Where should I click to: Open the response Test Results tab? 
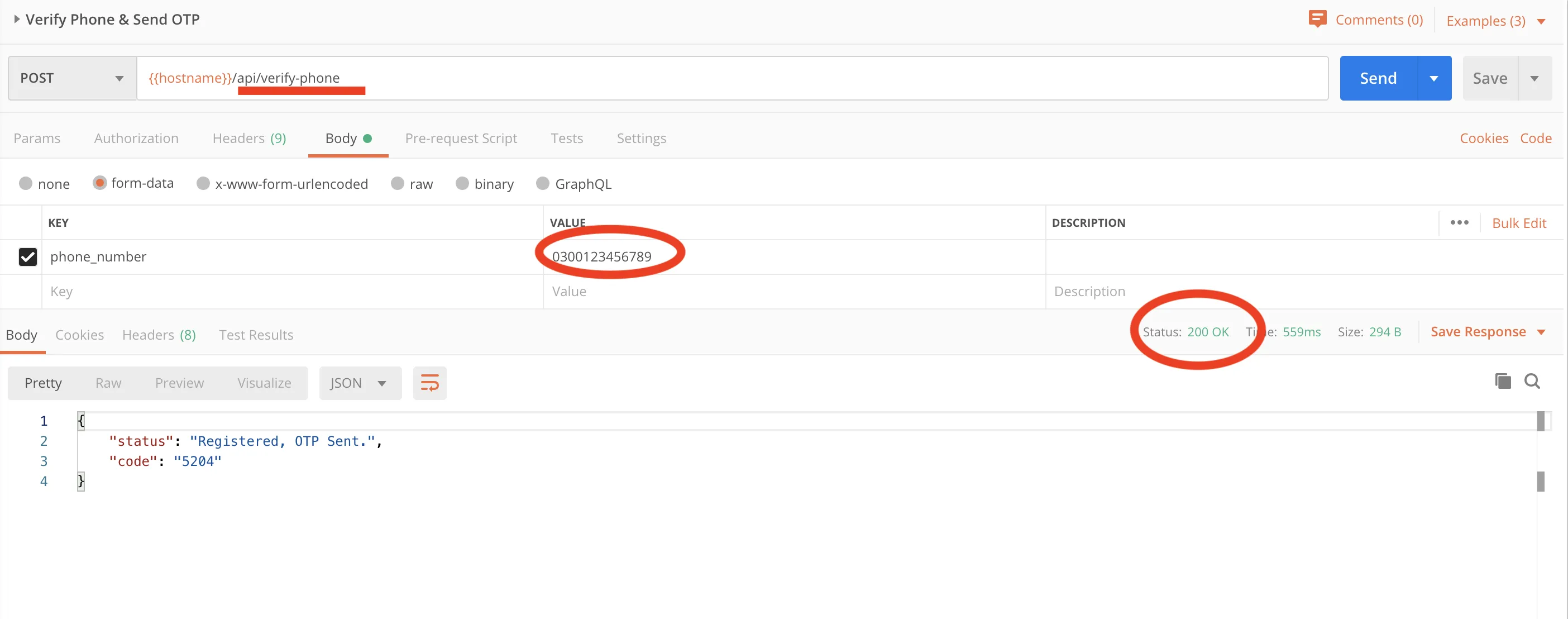[256, 335]
